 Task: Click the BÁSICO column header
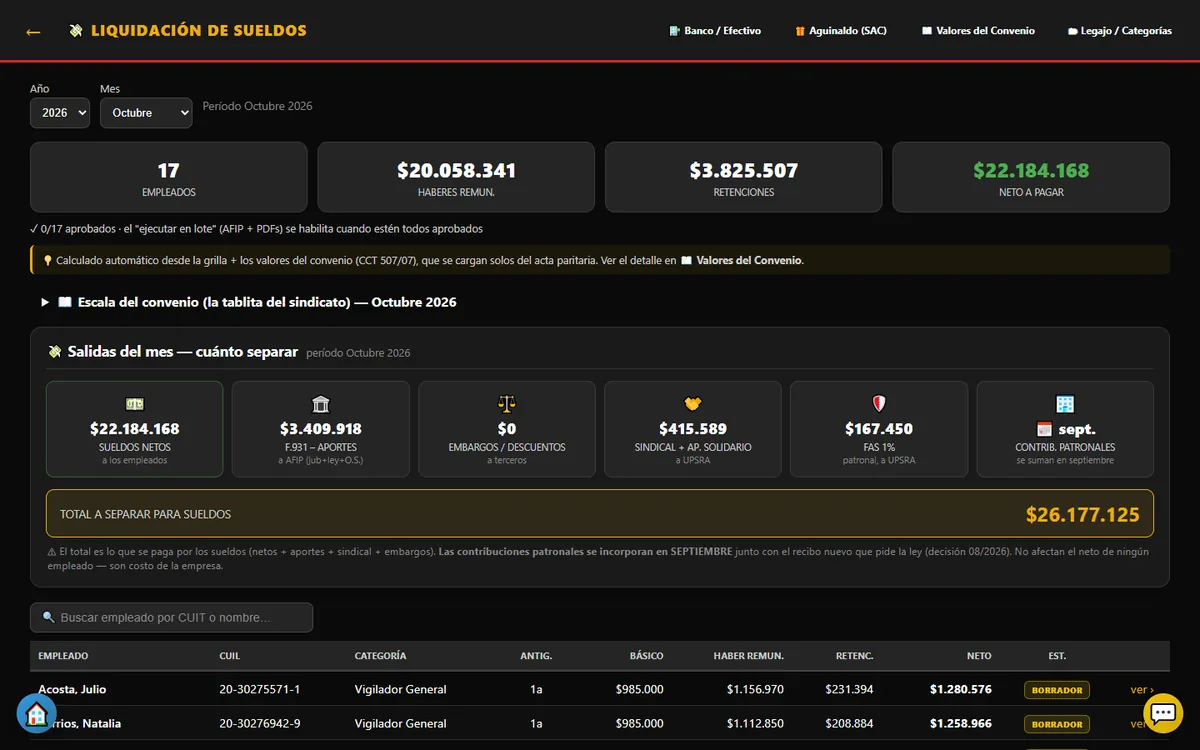[x=646, y=656]
